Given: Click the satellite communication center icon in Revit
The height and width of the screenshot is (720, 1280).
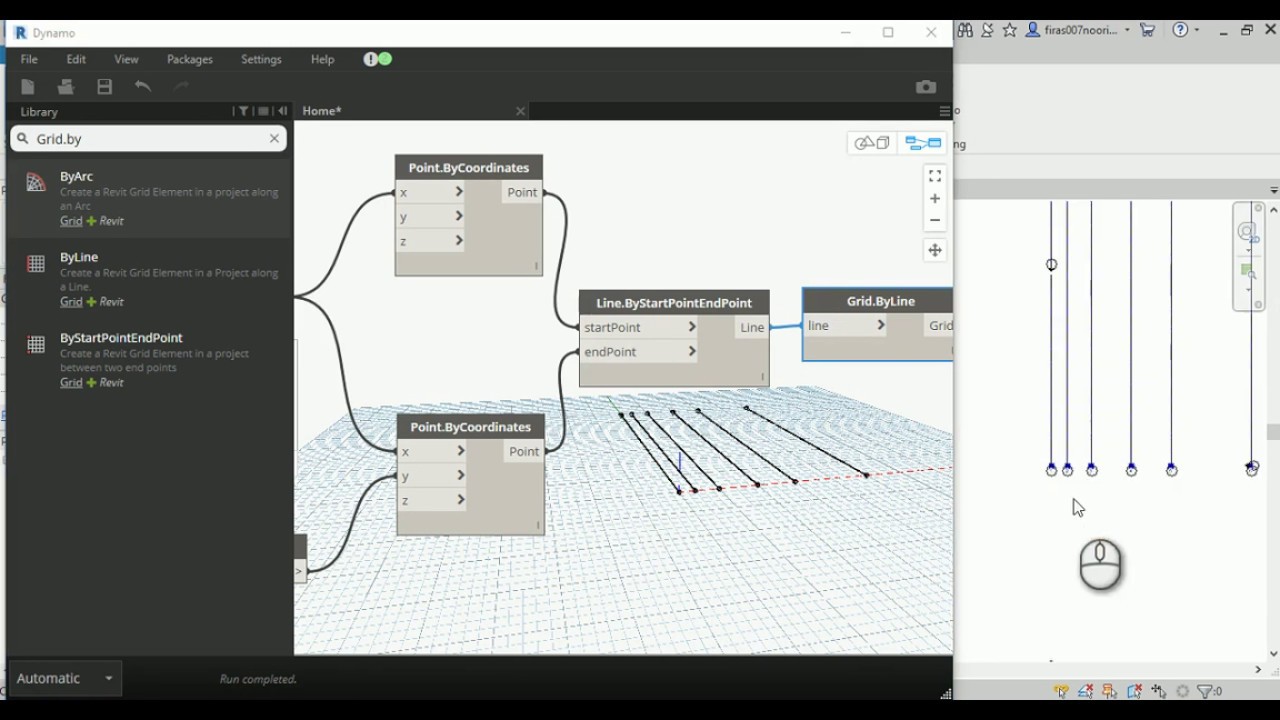Looking at the screenshot, I should pyautogui.click(x=987, y=30).
